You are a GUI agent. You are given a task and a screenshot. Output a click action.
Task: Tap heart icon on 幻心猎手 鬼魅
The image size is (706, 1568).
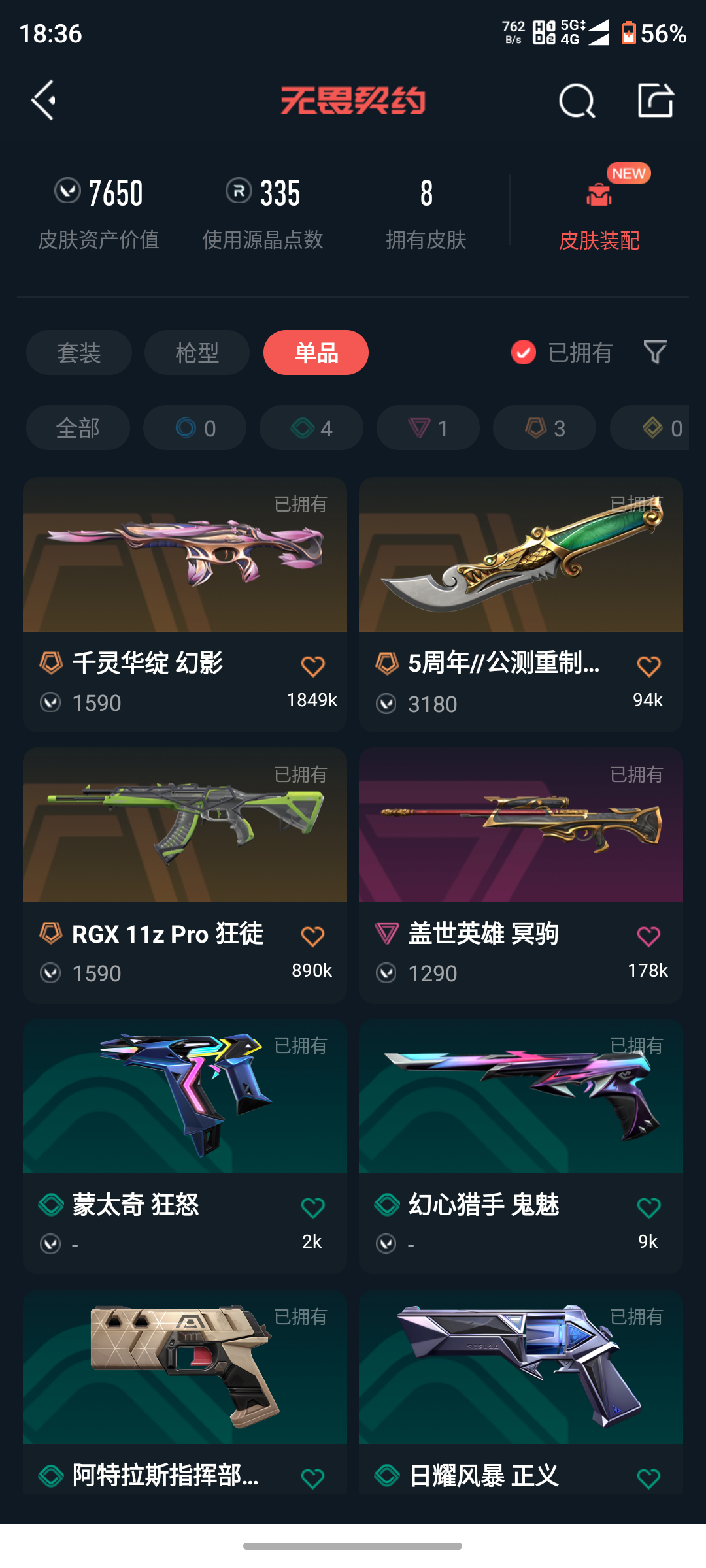[x=648, y=1208]
